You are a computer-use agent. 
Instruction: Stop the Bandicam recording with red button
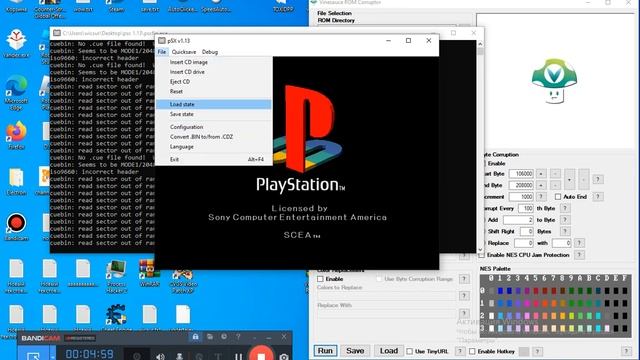[261, 354]
